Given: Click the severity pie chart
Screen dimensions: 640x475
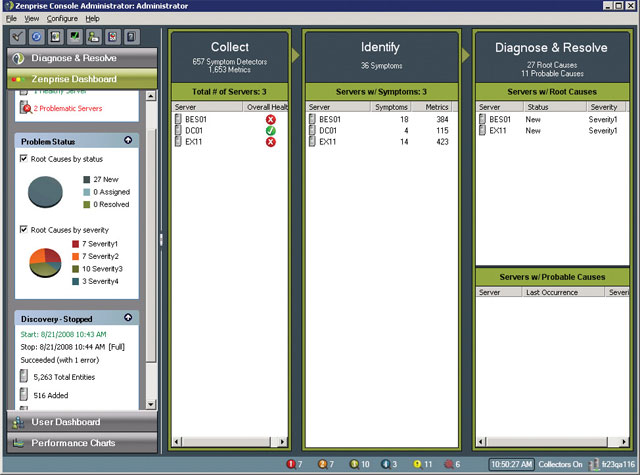Looking at the screenshot, I should 45,263.
